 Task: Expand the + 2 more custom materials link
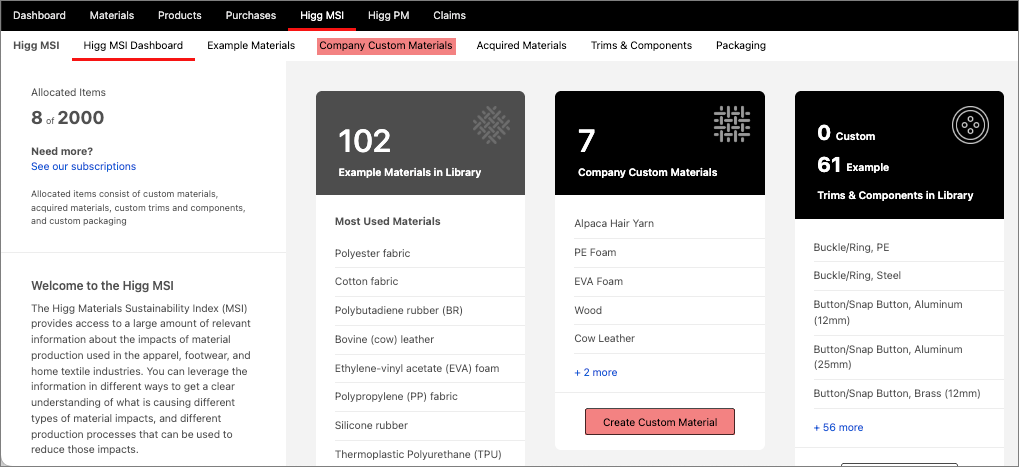click(596, 372)
